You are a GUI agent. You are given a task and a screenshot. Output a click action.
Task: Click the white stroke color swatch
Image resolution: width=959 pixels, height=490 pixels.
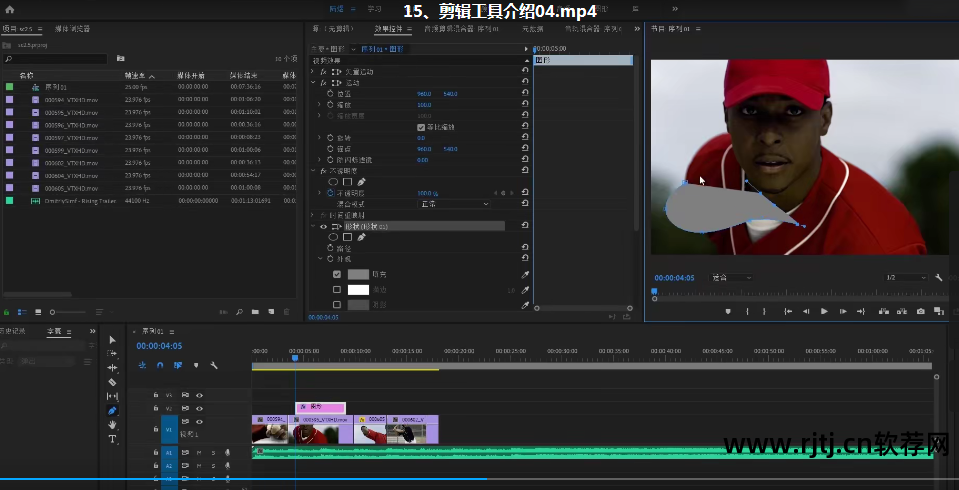point(358,290)
